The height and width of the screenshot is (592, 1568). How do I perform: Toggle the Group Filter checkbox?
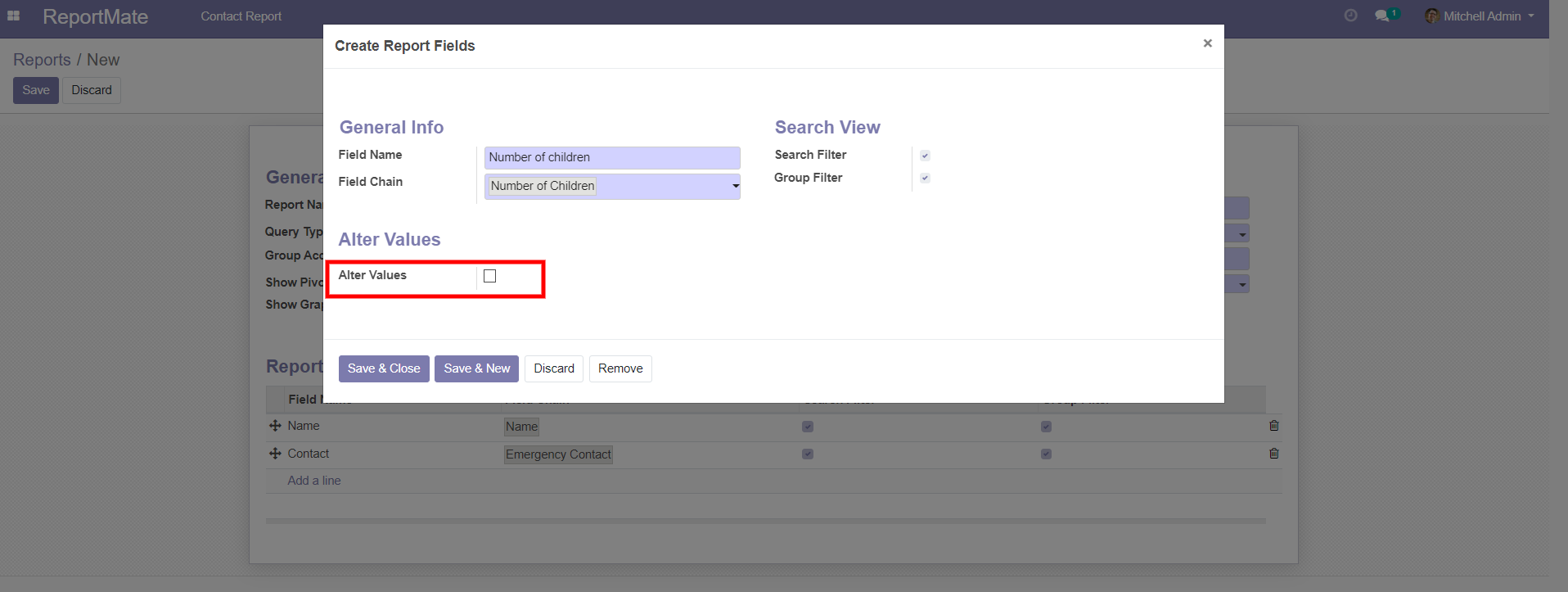click(925, 178)
